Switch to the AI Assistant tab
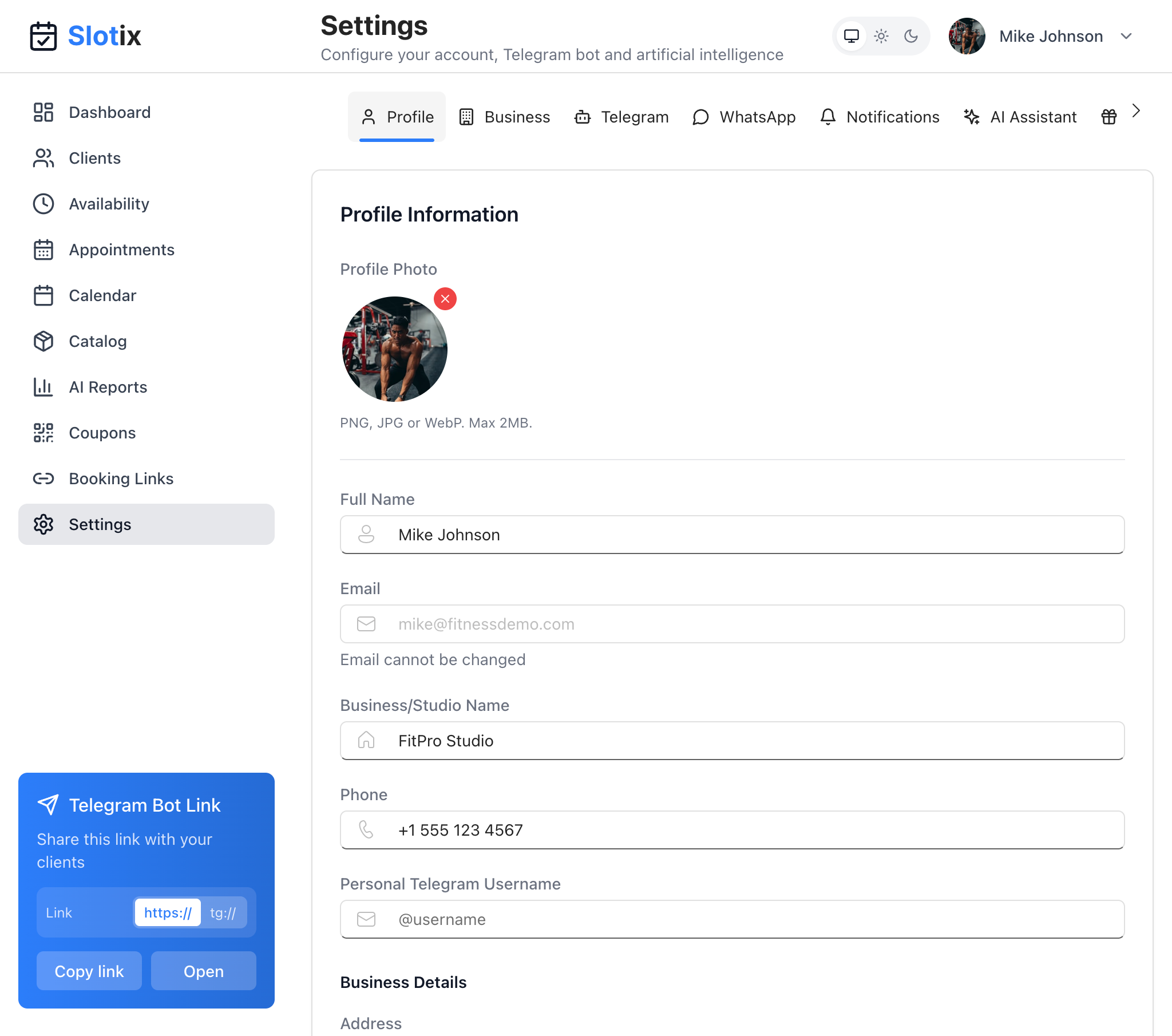Image resolution: width=1172 pixels, height=1036 pixels. coord(1019,117)
